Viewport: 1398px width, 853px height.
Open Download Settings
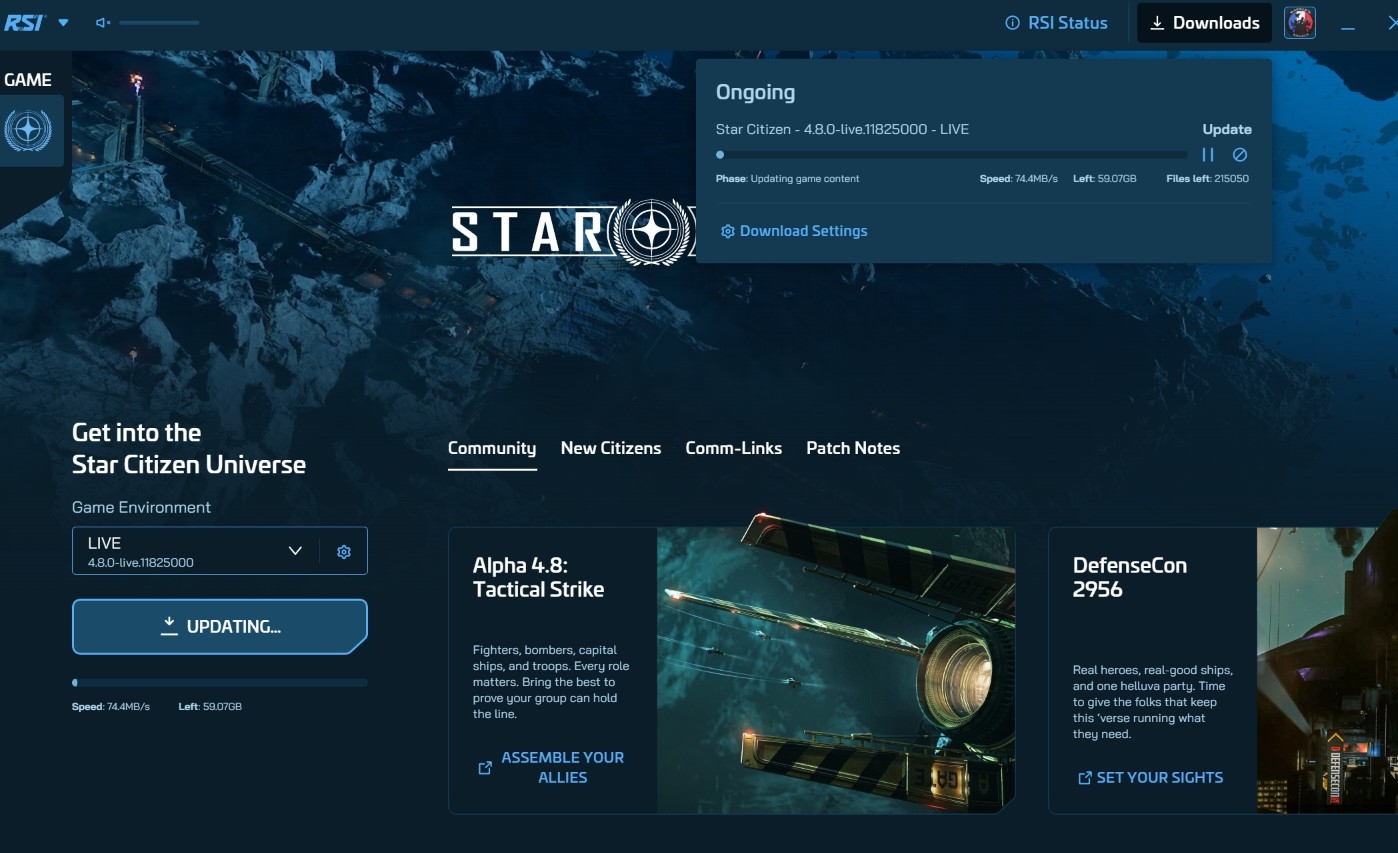click(794, 231)
